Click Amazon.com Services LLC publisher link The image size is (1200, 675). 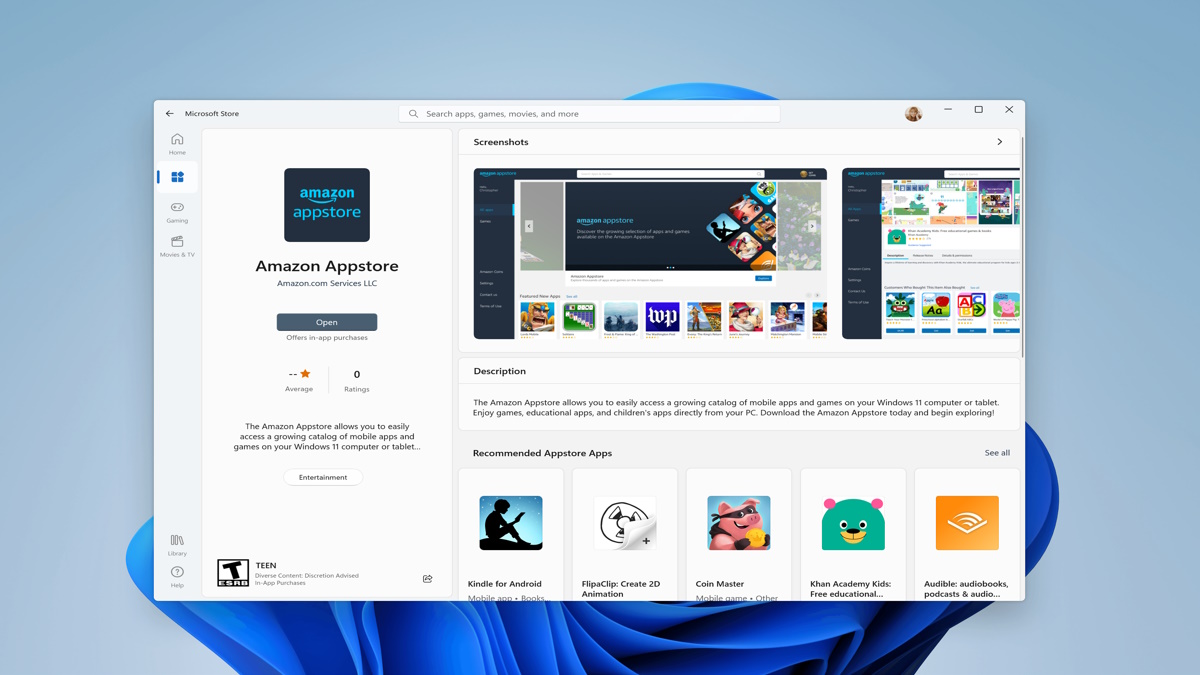[327, 283]
